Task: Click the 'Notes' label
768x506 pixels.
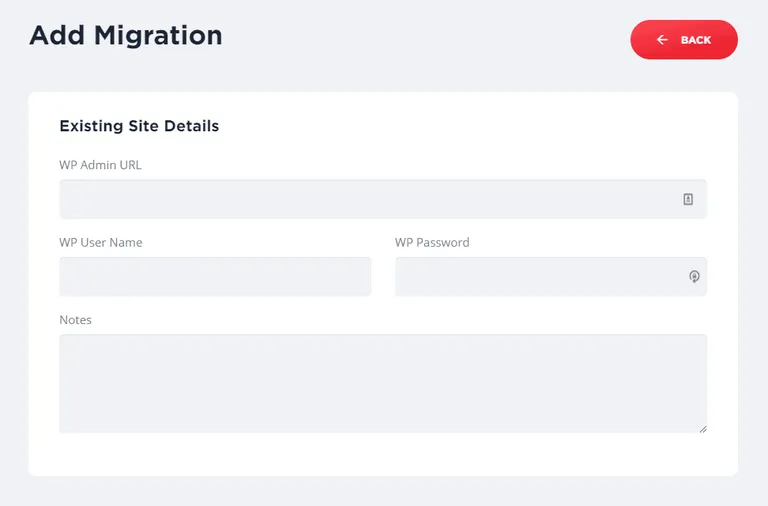Action: (75, 320)
